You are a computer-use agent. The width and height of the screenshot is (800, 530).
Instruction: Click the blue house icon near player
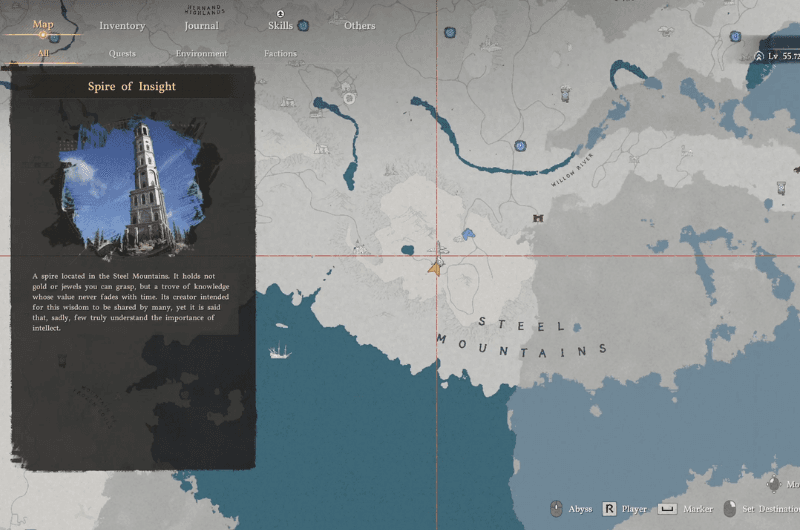(x=468, y=234)
